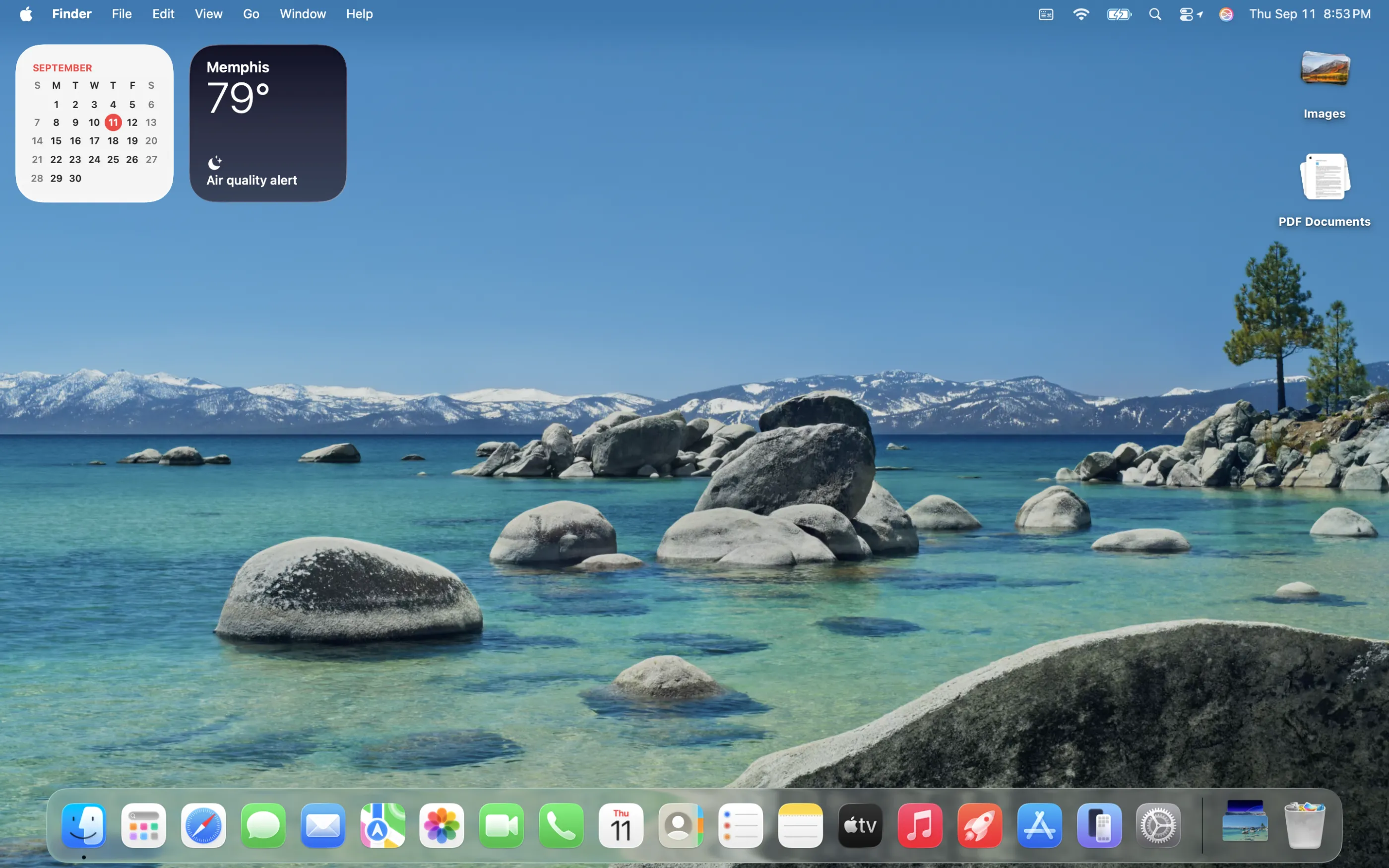Open the Photos app

coord(442,825)
